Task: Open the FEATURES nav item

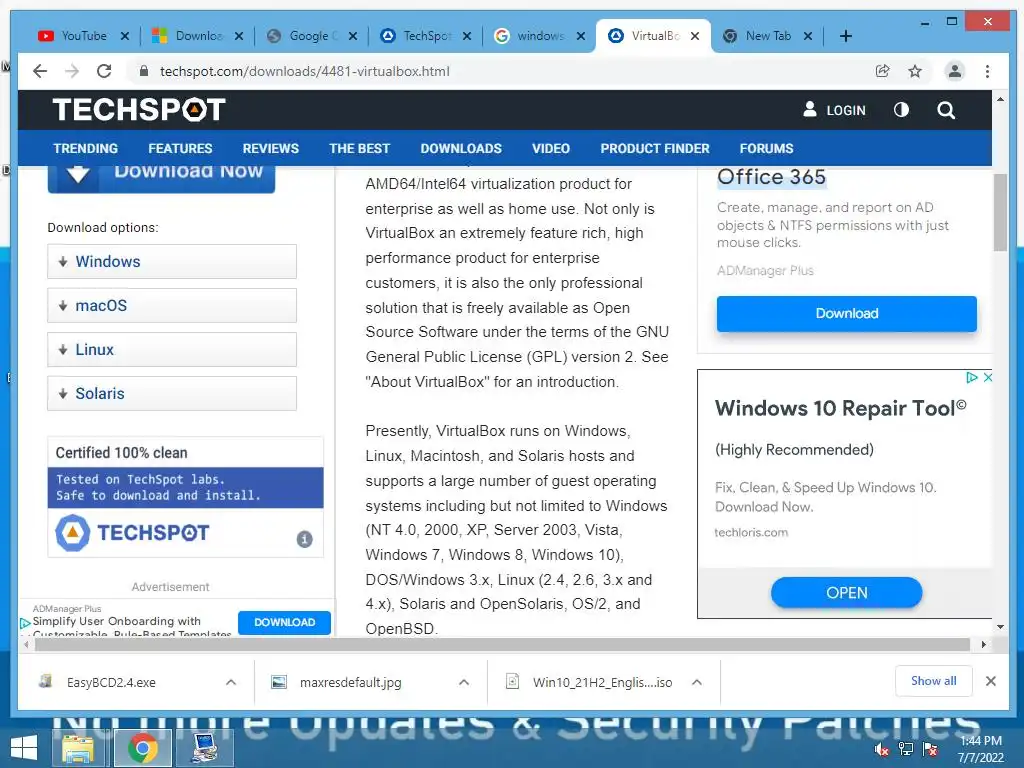Action: (x=180, y=148)
